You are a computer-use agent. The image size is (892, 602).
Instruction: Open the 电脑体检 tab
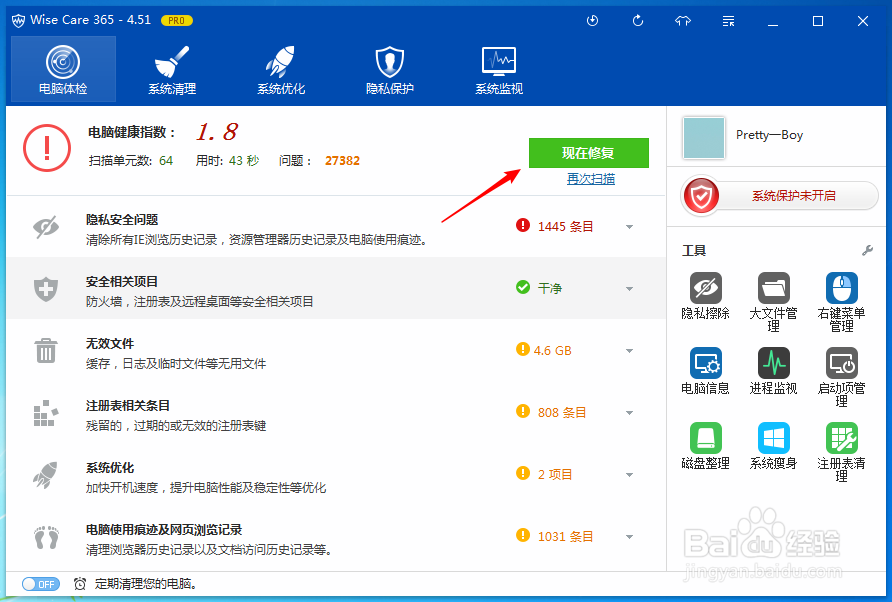[x=63, y=69]
